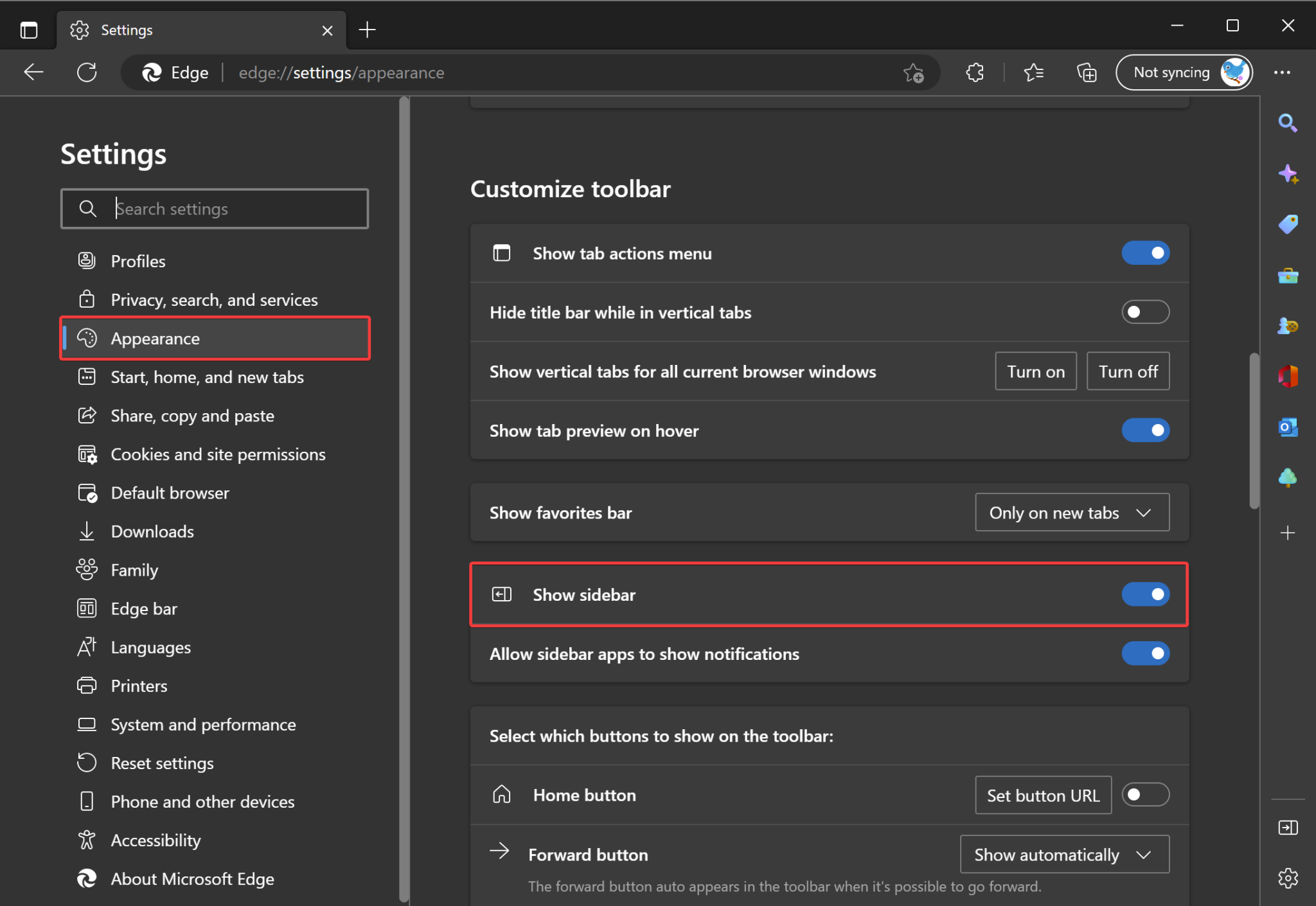Open Outlook from the sidebar
Screen dimensions: 1316x906
[1289, 426]
